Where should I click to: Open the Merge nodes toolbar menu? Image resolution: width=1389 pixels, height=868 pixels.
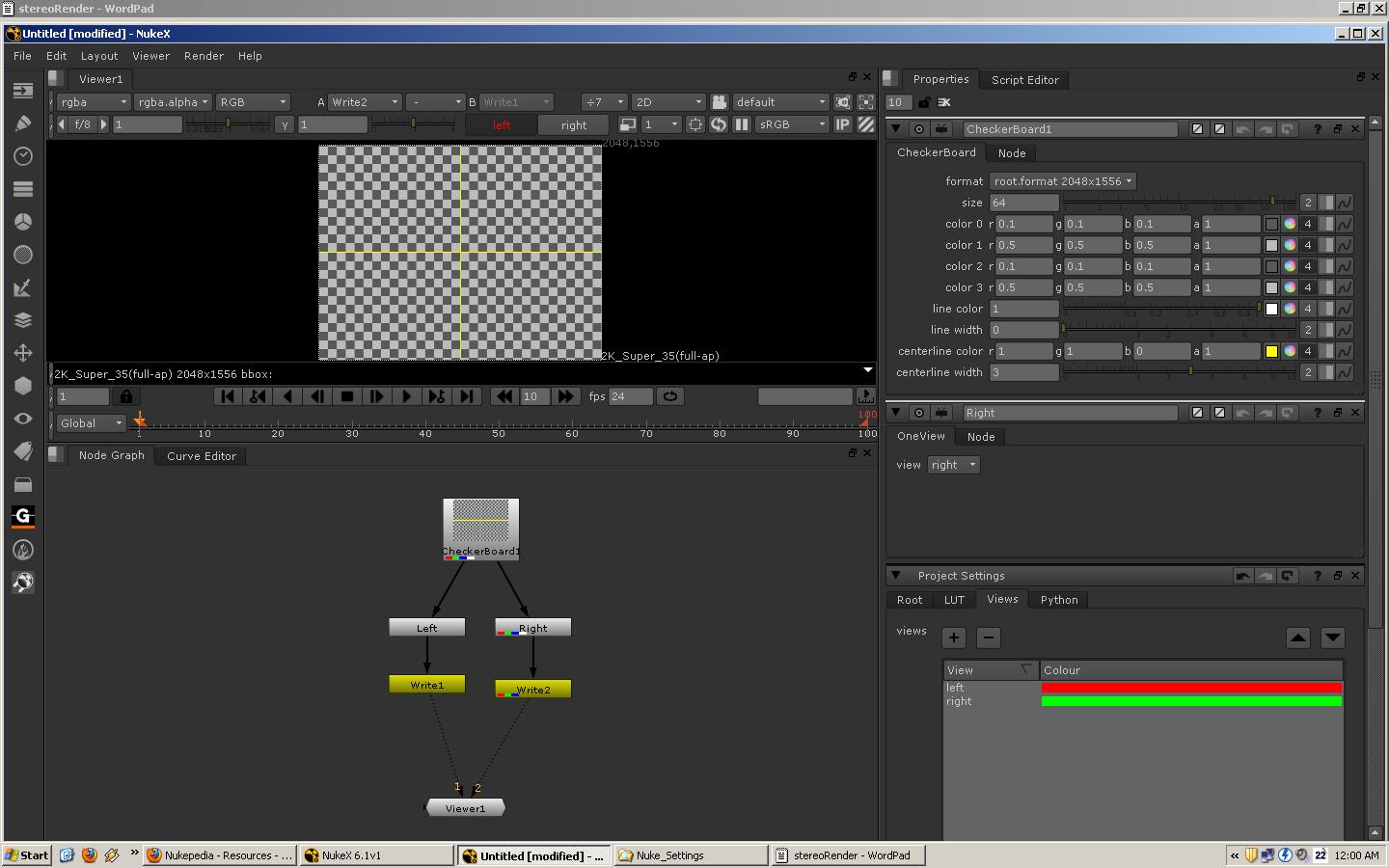coord(23,320)
